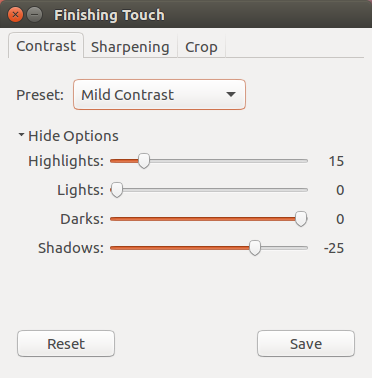Switch to the Sharpening tab
The width and height of the screenshot is (372, 378).
[x=130, y=47]
